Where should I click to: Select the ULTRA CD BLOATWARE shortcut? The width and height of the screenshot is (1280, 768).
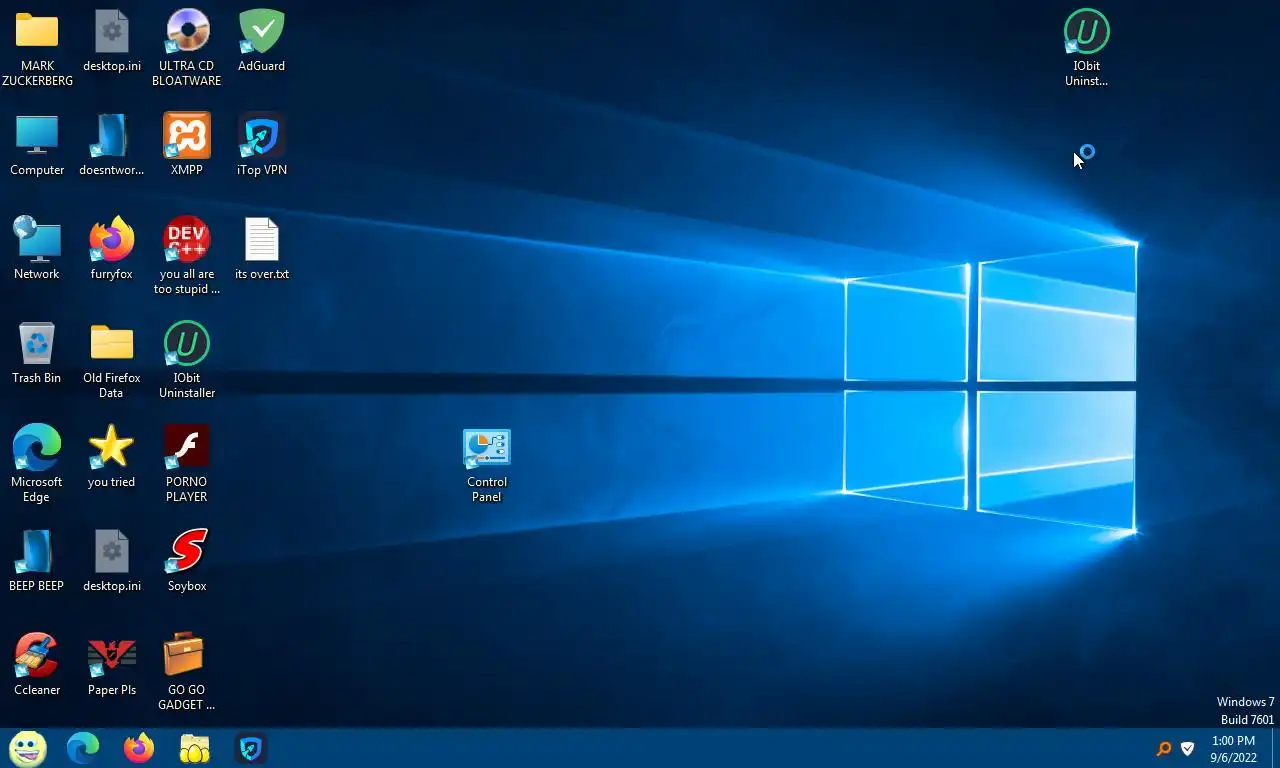187,32
